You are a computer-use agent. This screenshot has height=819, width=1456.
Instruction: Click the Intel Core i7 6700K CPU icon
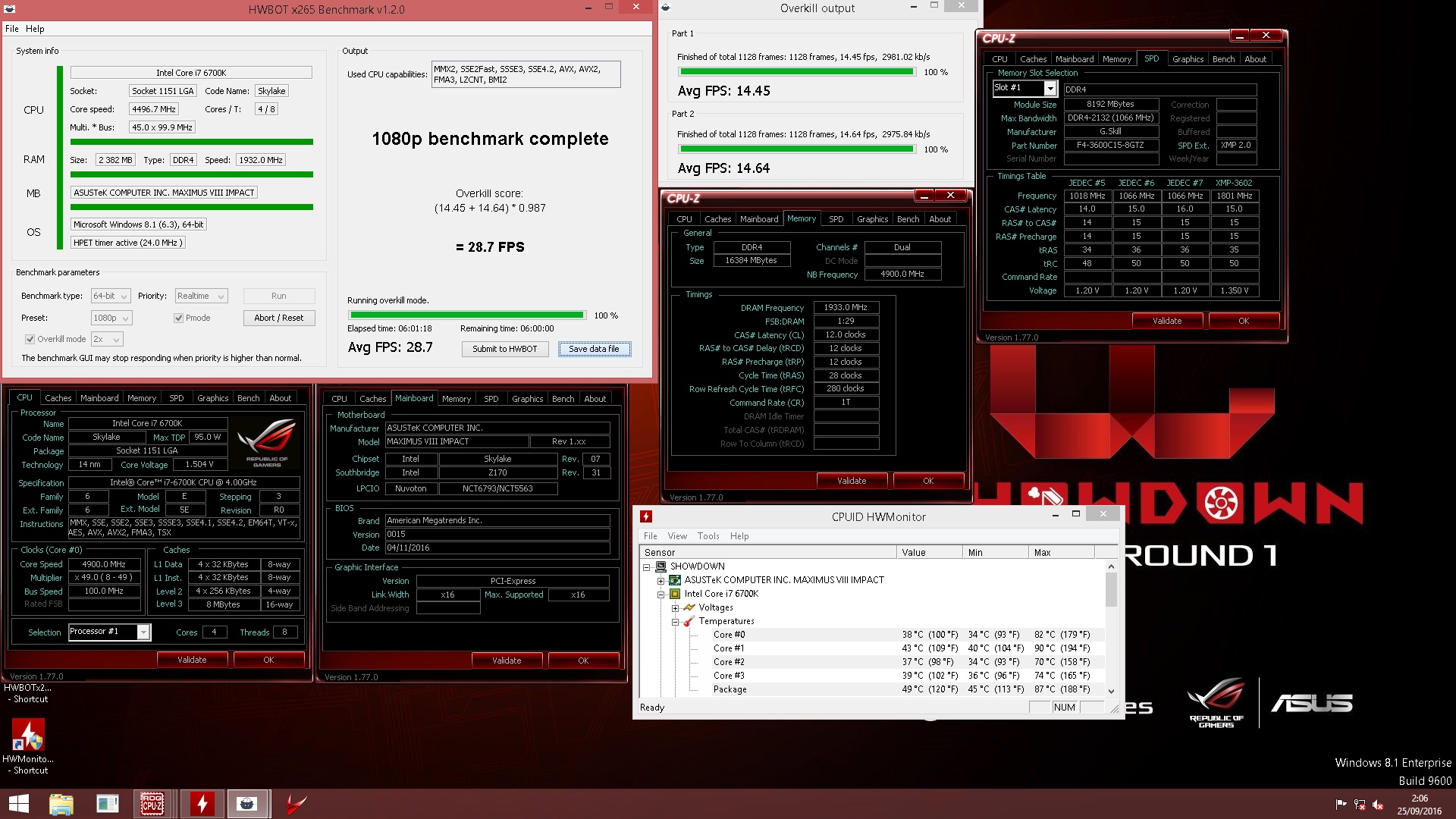(675, 594)
